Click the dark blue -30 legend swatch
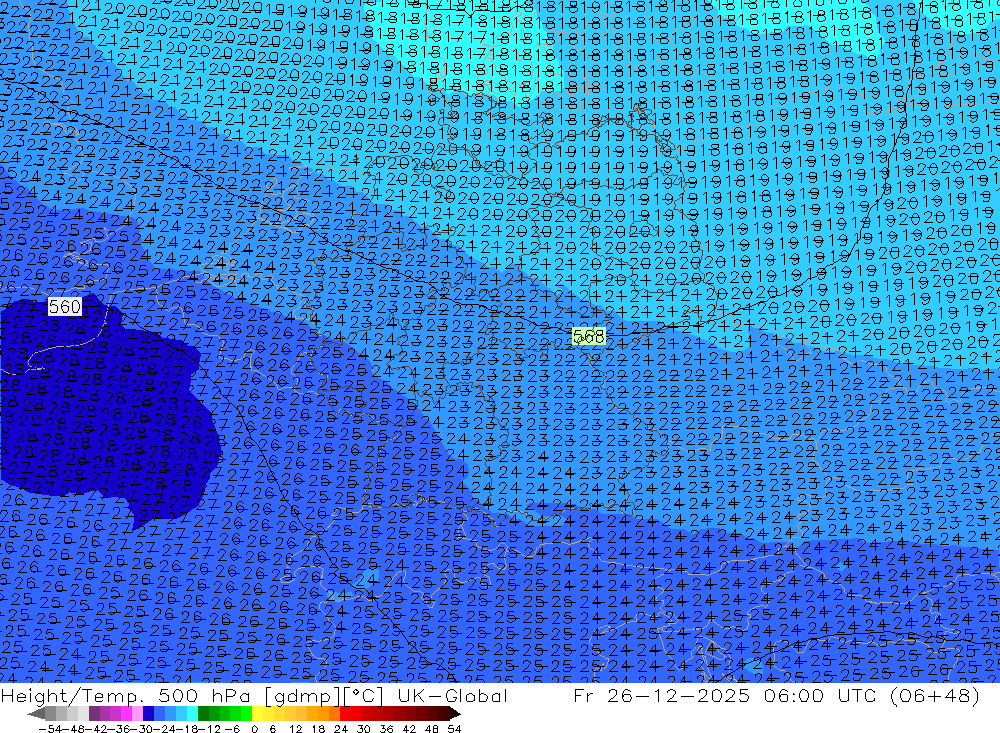The image size is (1000, 733). 148,713
